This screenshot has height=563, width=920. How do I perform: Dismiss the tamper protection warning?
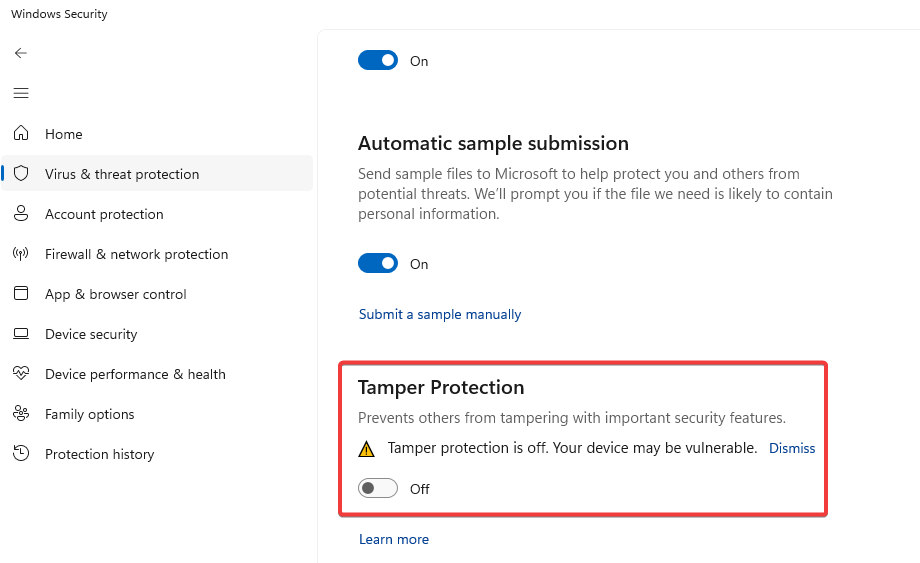coord(792,449)
